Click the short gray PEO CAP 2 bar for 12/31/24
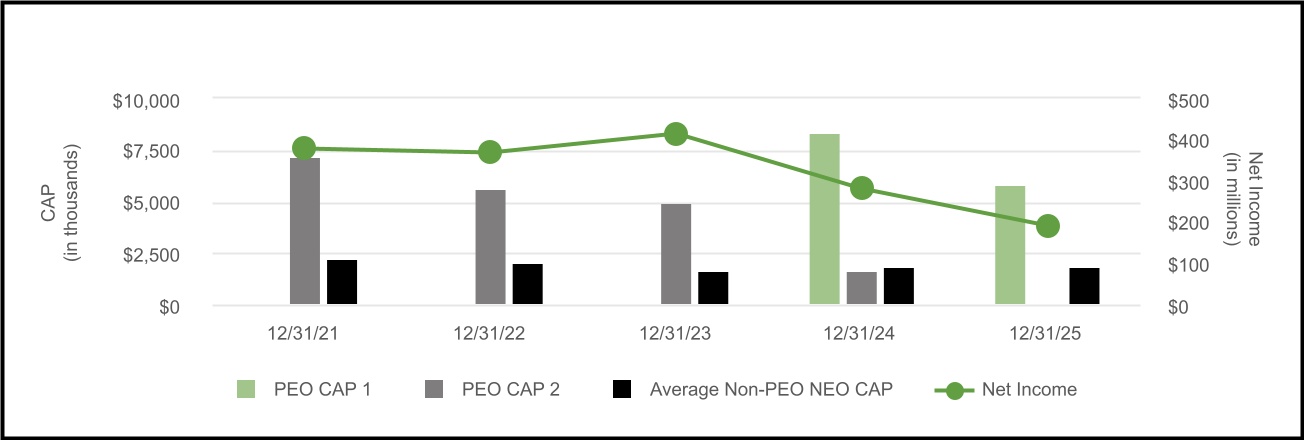The width and height of the screenshot is (1304, 440). 862,288
